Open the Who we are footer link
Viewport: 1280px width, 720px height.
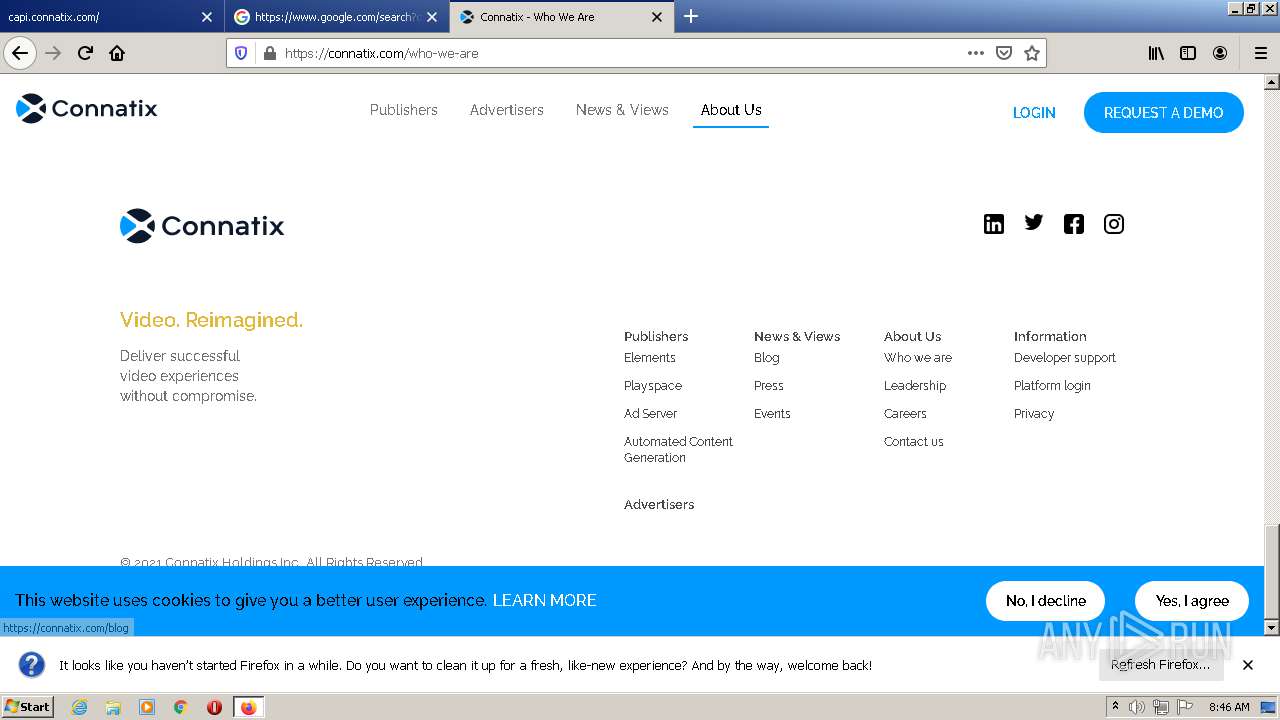point(918,358)
